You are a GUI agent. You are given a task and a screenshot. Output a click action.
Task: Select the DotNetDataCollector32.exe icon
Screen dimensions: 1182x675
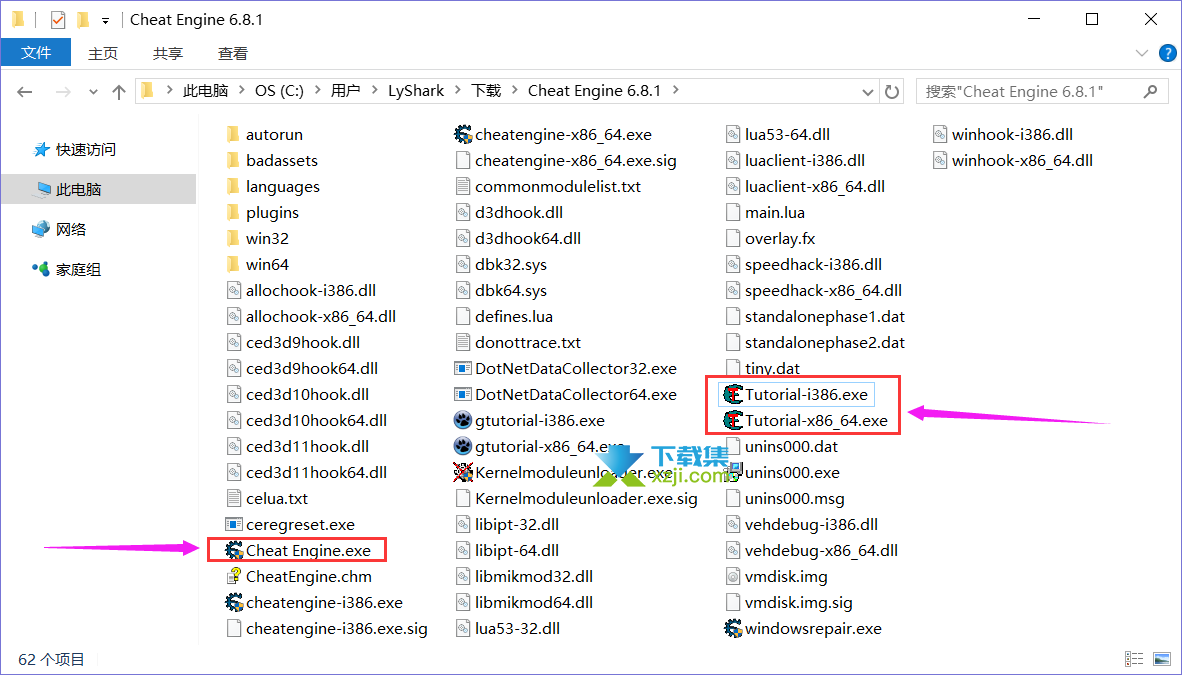463,369
